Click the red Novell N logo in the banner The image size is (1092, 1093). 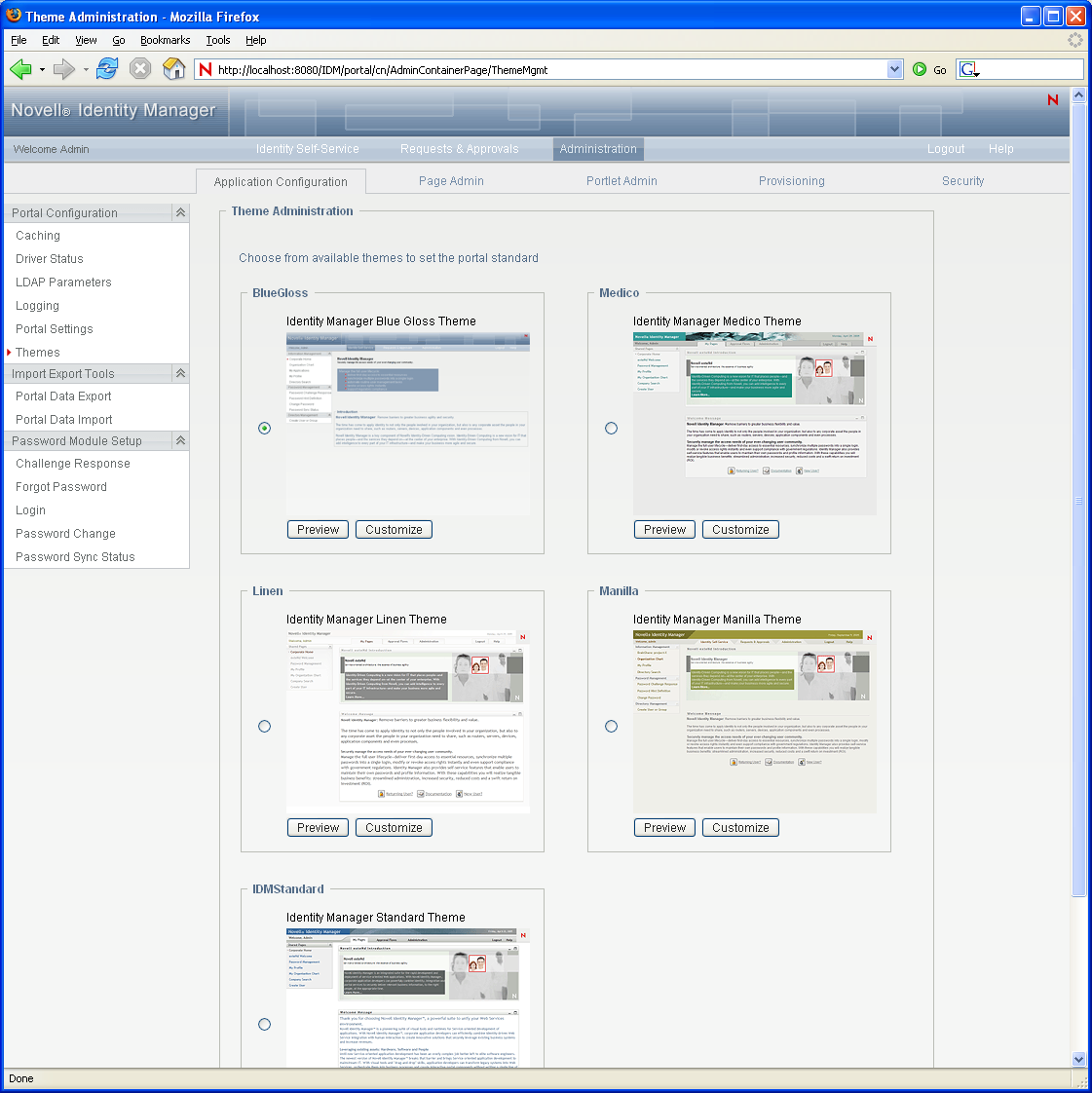click(x=1052, y=99)
